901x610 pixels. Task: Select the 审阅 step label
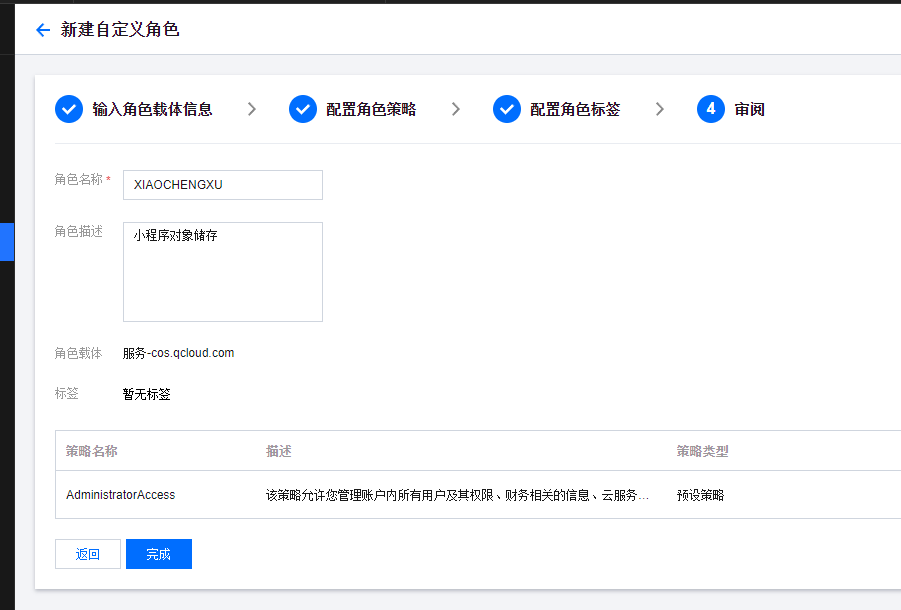(x=750, y=109)
